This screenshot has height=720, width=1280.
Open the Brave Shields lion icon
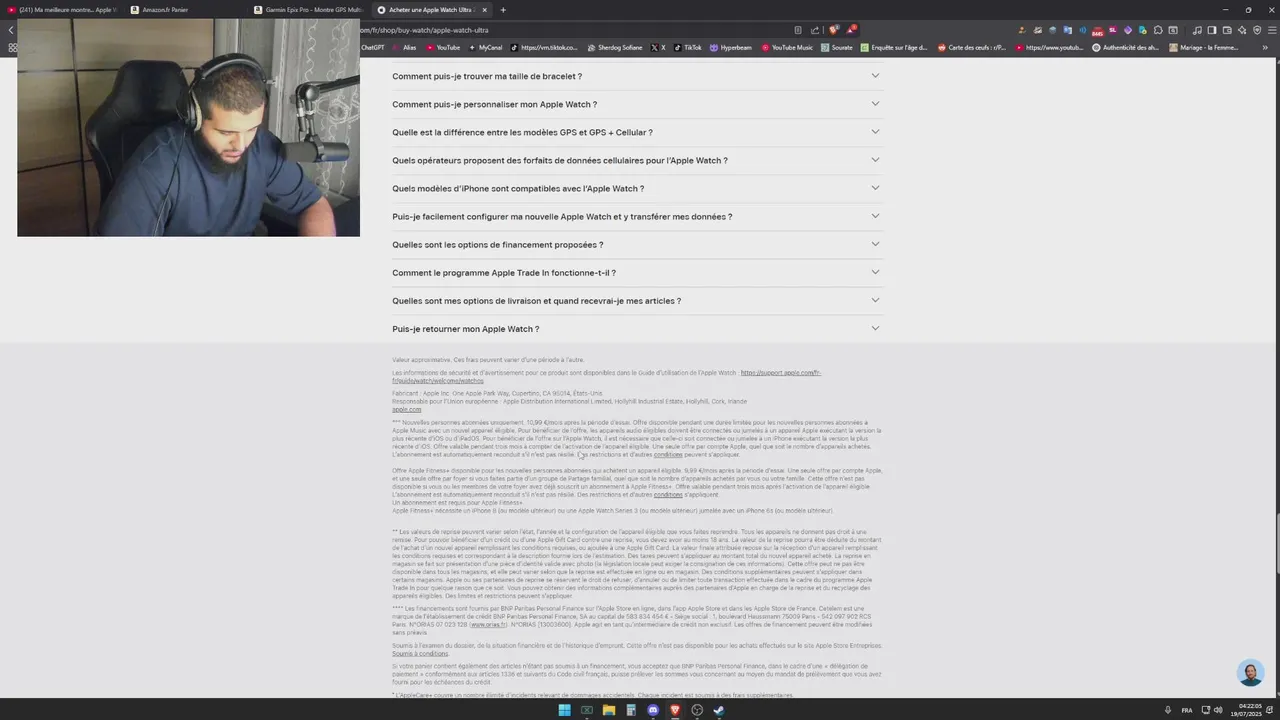click(833, 30)
